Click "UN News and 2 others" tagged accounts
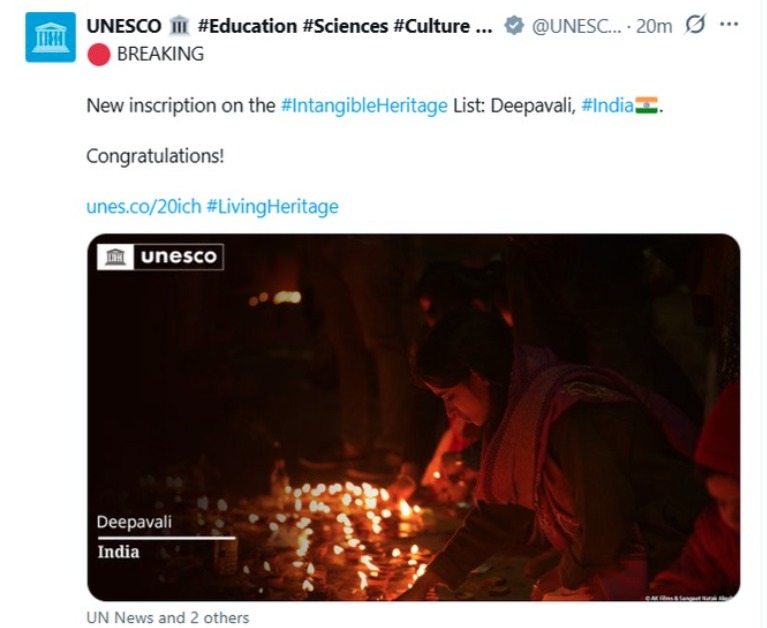This screenshot has width=767, height=628. pyautogui.click(x=168, y=617)
